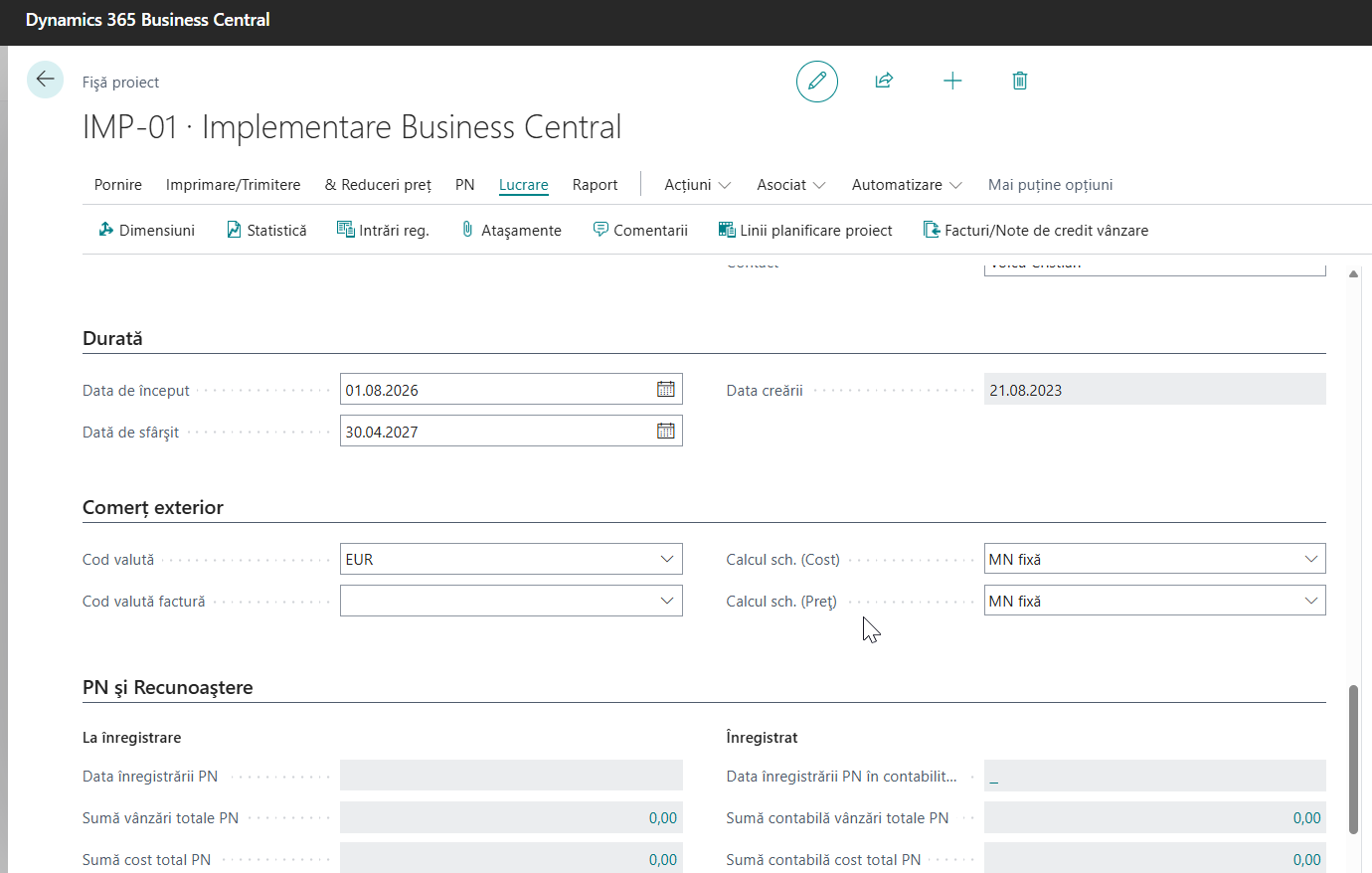Open Facturi/Note de credit vânzare
Screen dimensions: 1372x873
tap(1036, 230)
